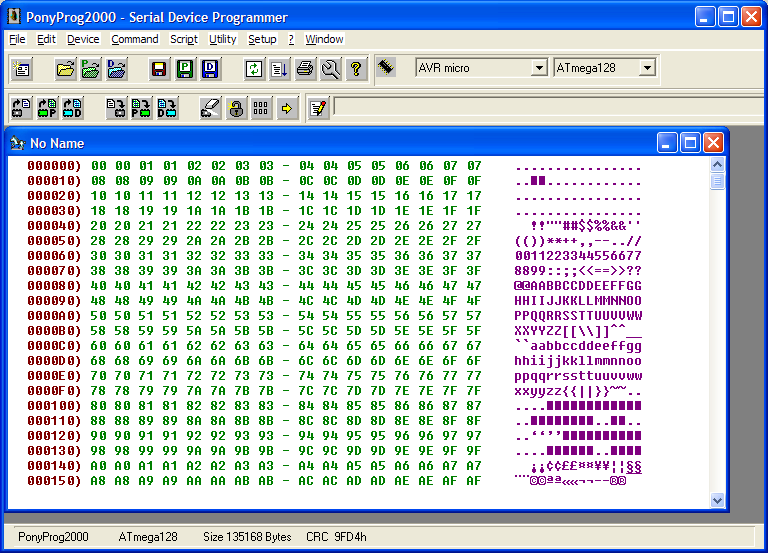768x553 pixels.
Task: Click the scroll up arrow in hex view
Action: (717, 165)
